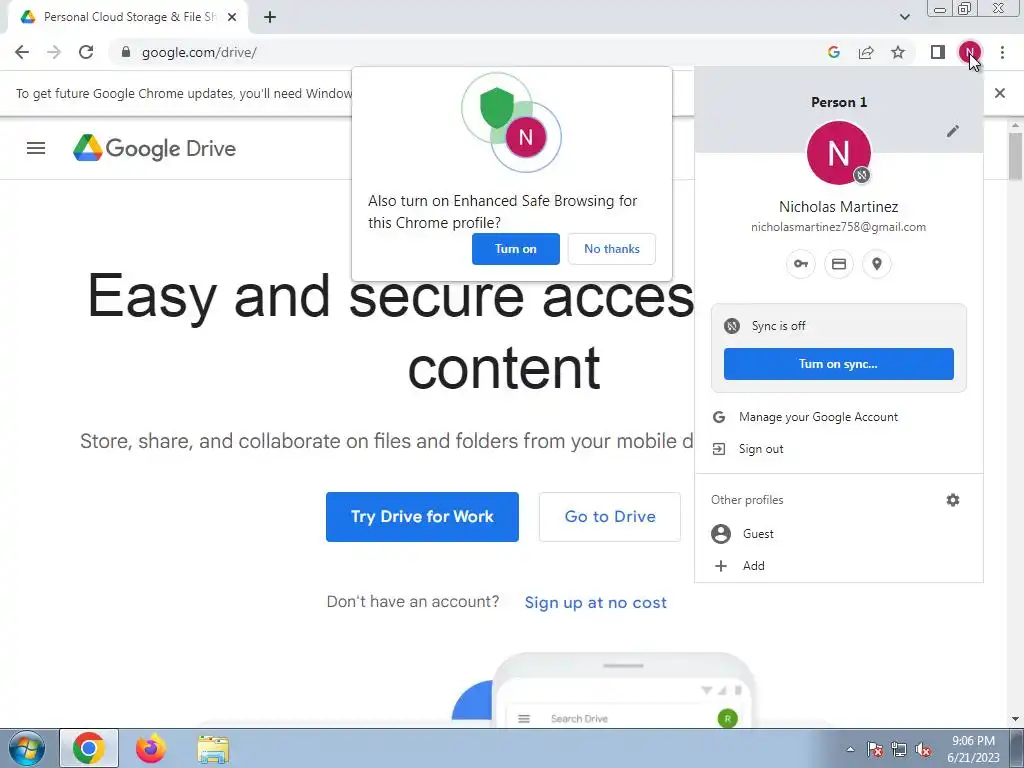Click the Sync is off status text
This screenshot has width=1024, height=768.
(x=778, y=326)
